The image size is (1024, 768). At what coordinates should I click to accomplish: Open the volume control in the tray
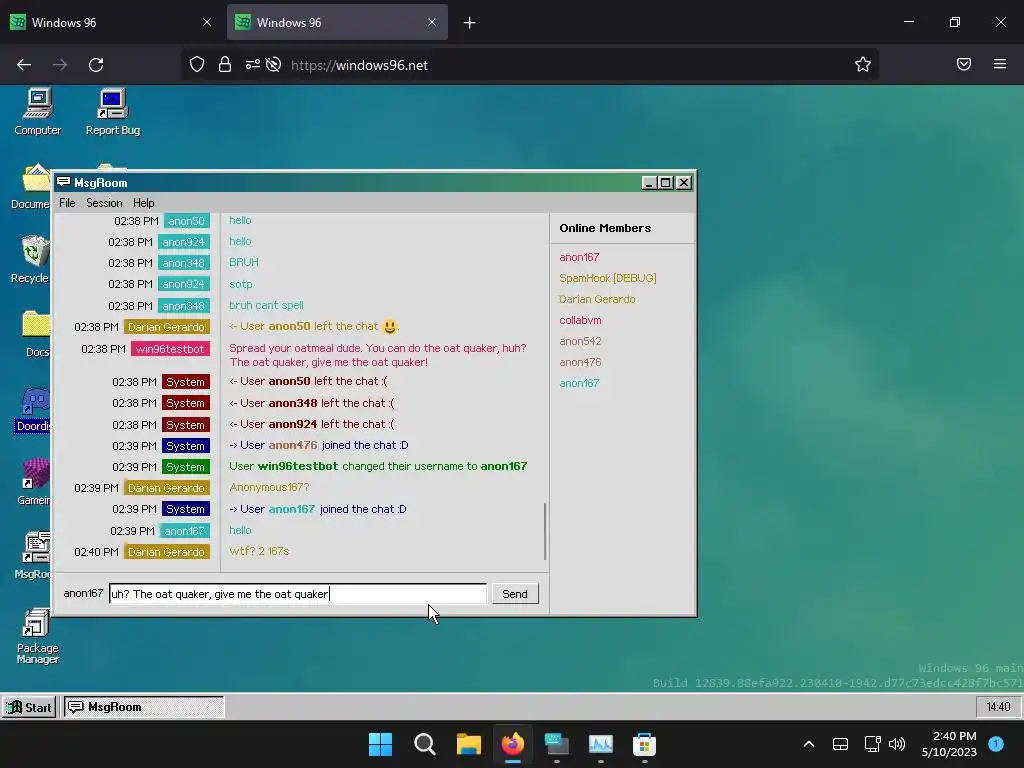coord(897,744)
